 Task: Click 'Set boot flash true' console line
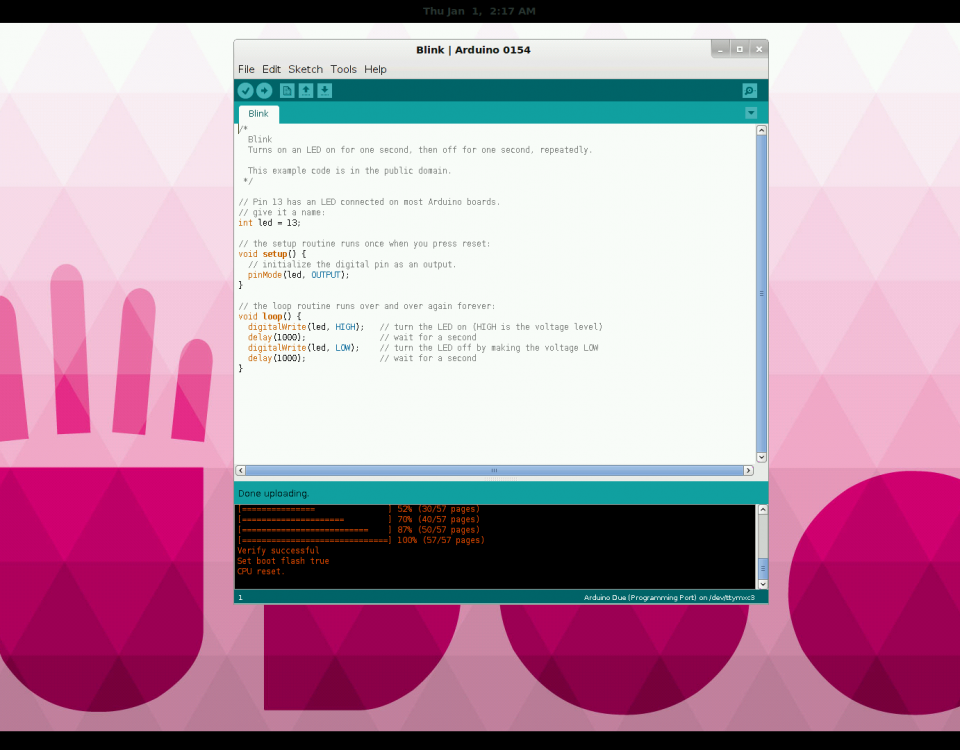tap(283, 561)
